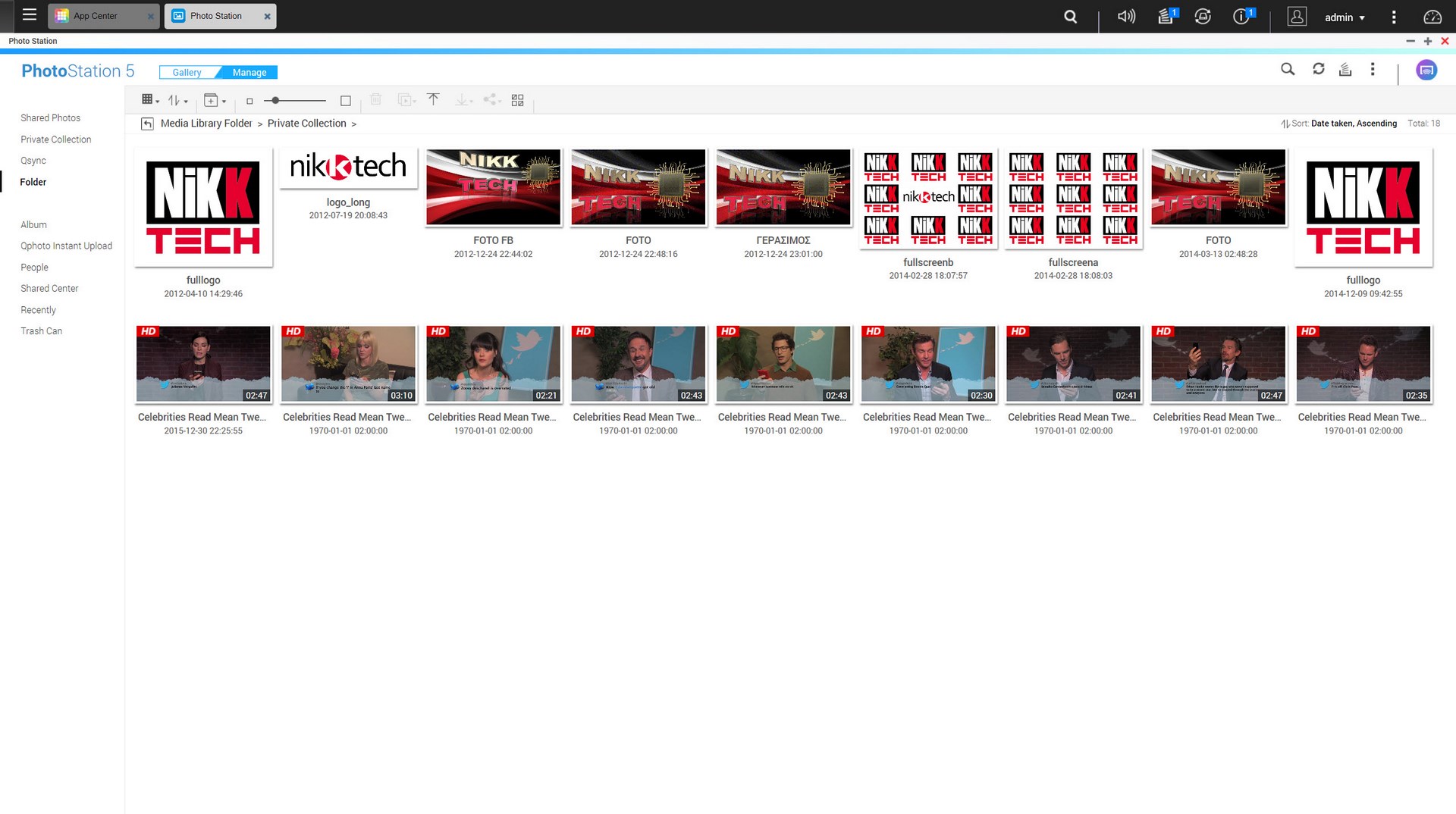
Task: Toggle multi-select mode grid icon
Action: click(518, 100)
